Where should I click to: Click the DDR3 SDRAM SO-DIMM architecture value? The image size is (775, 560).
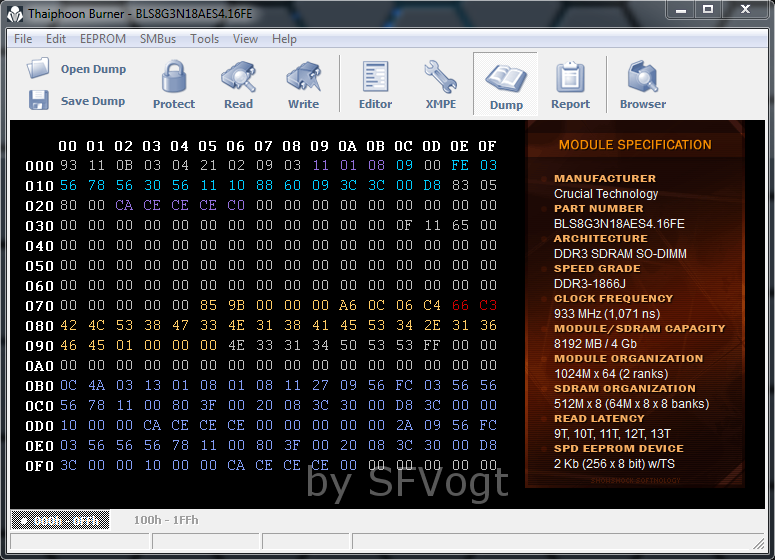pos(620,254)
